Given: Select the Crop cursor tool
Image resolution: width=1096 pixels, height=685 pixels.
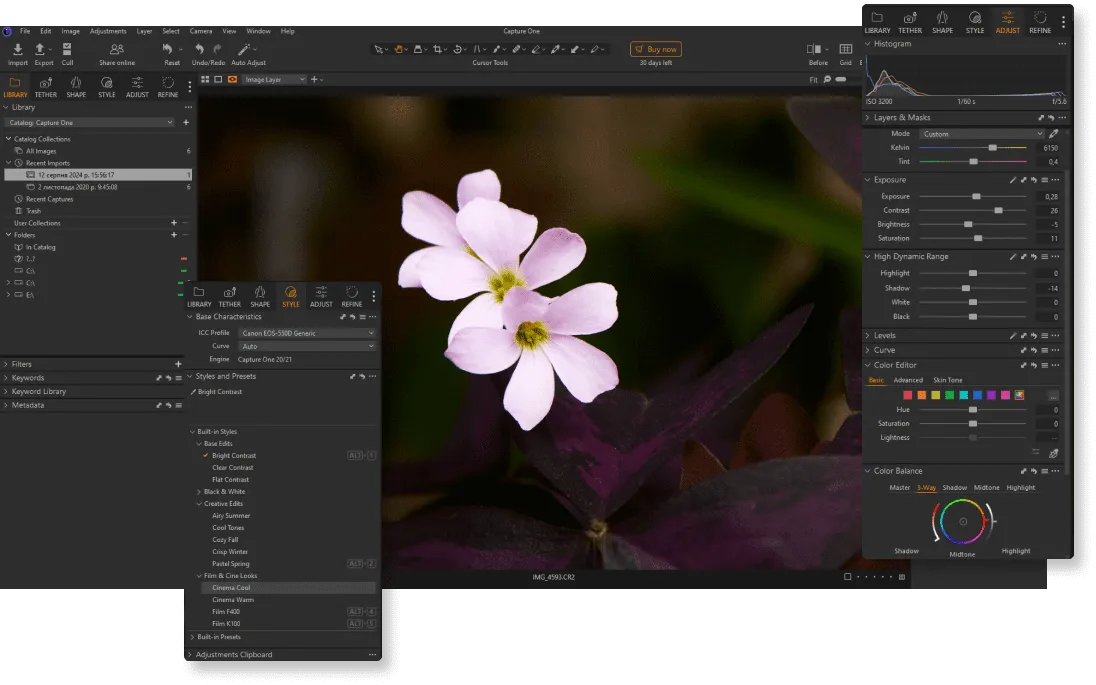Looking at the screenshot, I should [437, 49].
